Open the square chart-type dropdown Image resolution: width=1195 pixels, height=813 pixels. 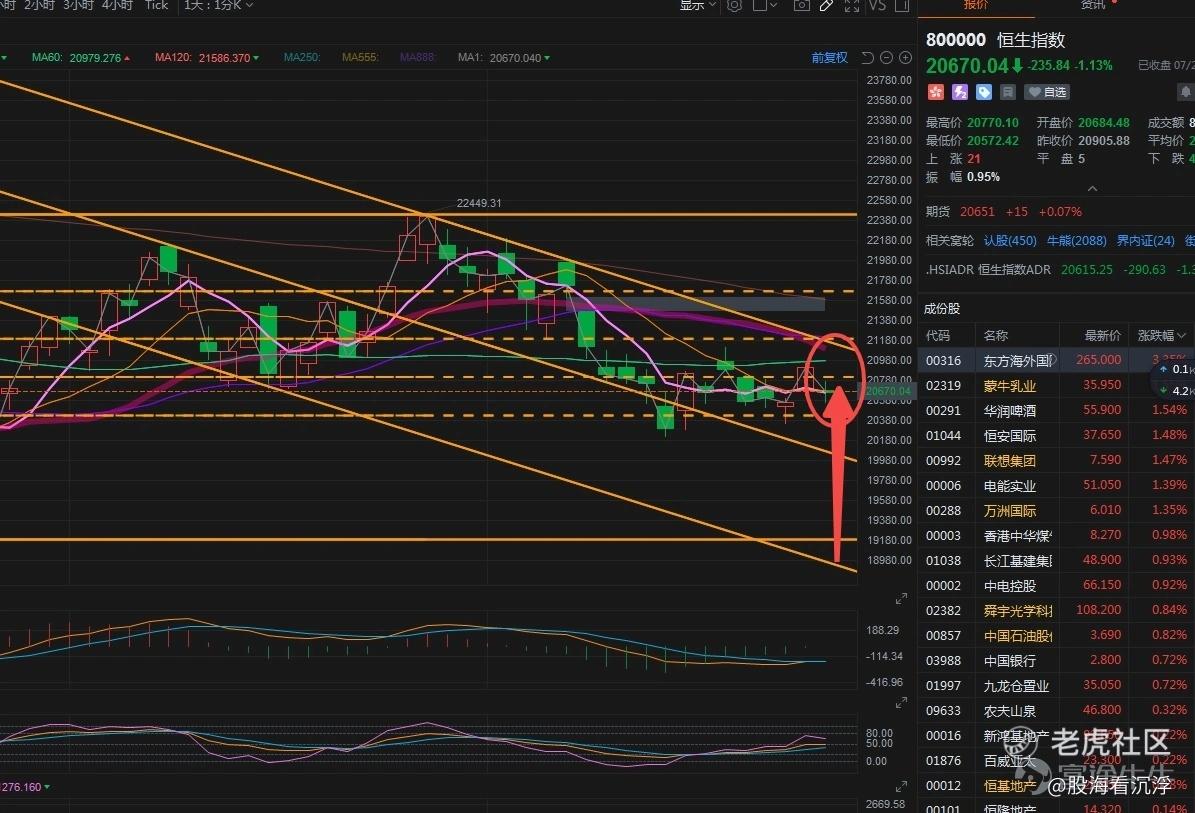(764, 5)
